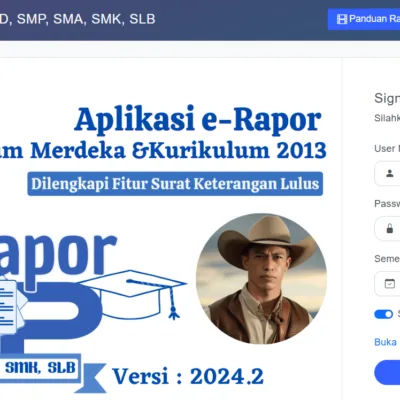Click the padlock icon in password field

[389, 229]
